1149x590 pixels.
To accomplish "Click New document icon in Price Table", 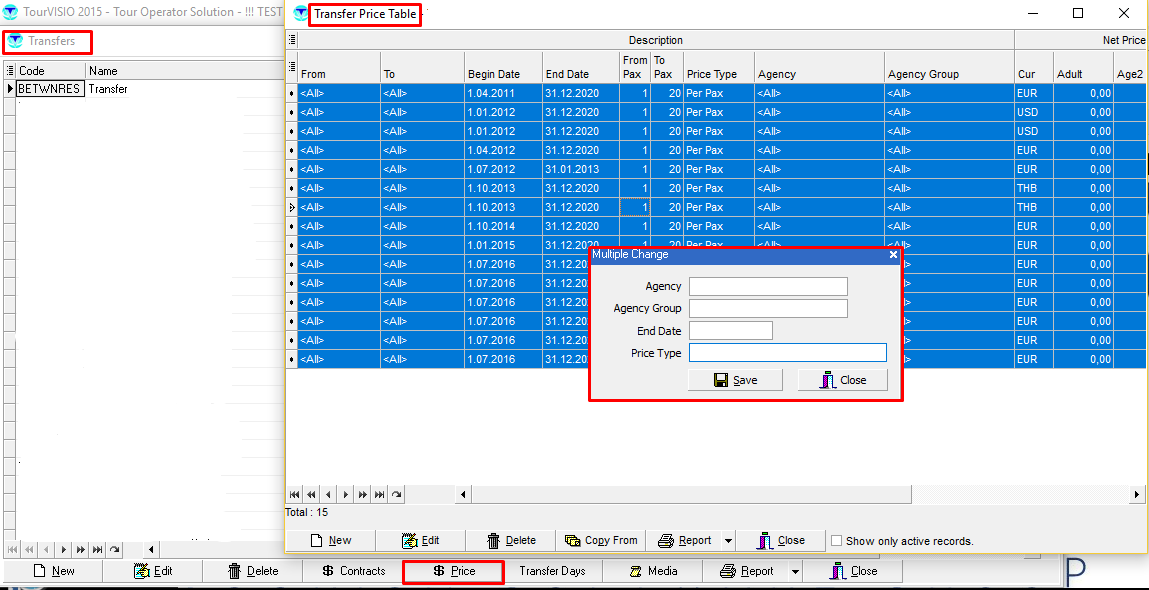I will [316, 541].
